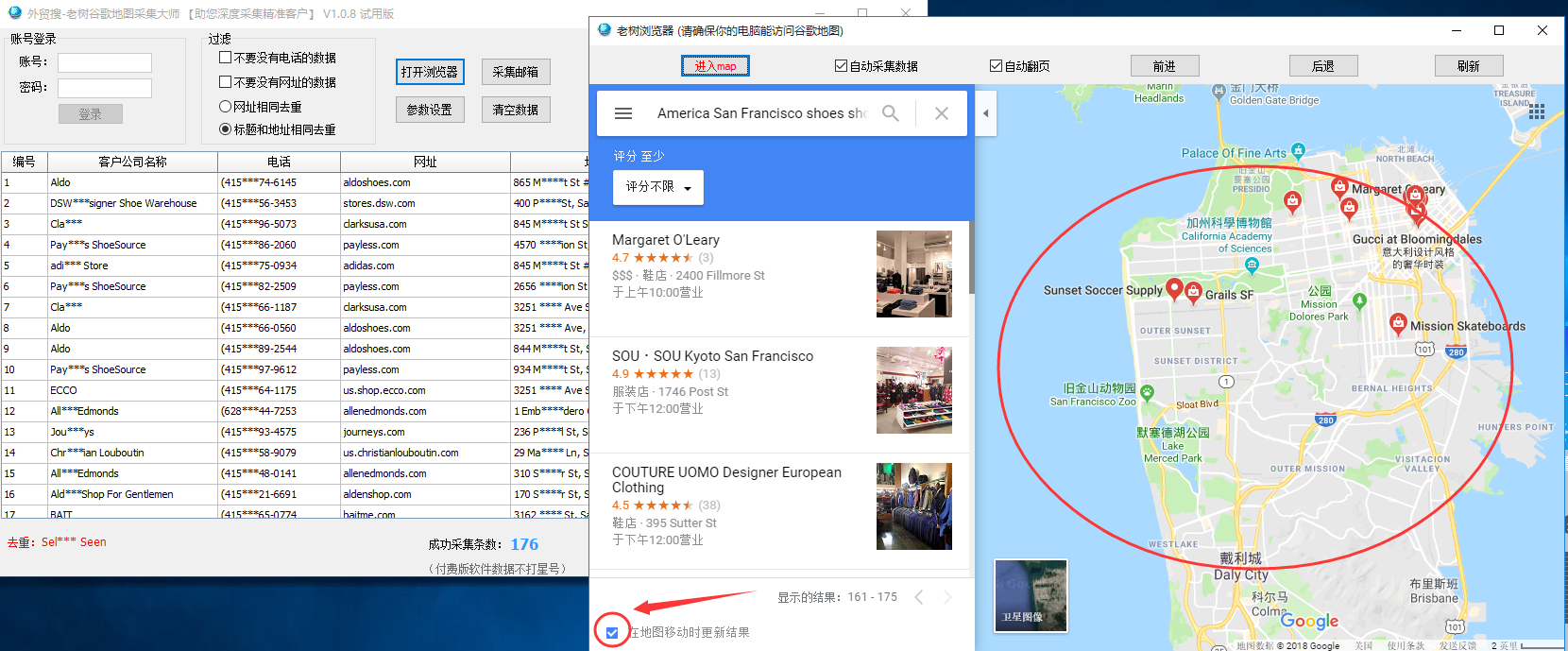Screen dimensions: 1568x651
Task: Click the Sunset Soccer Supply map pin
Action: click(x=1174, y=289)
